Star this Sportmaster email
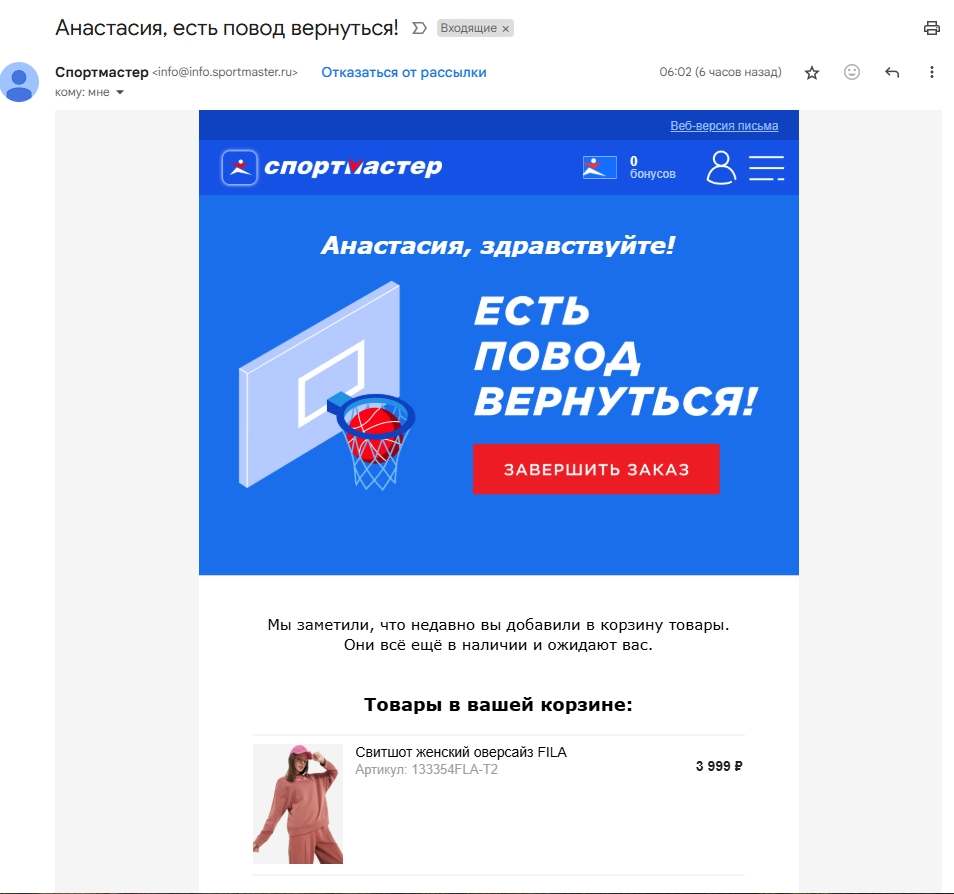This screenshot has height=894, width=954. click(x=812, y=73)
